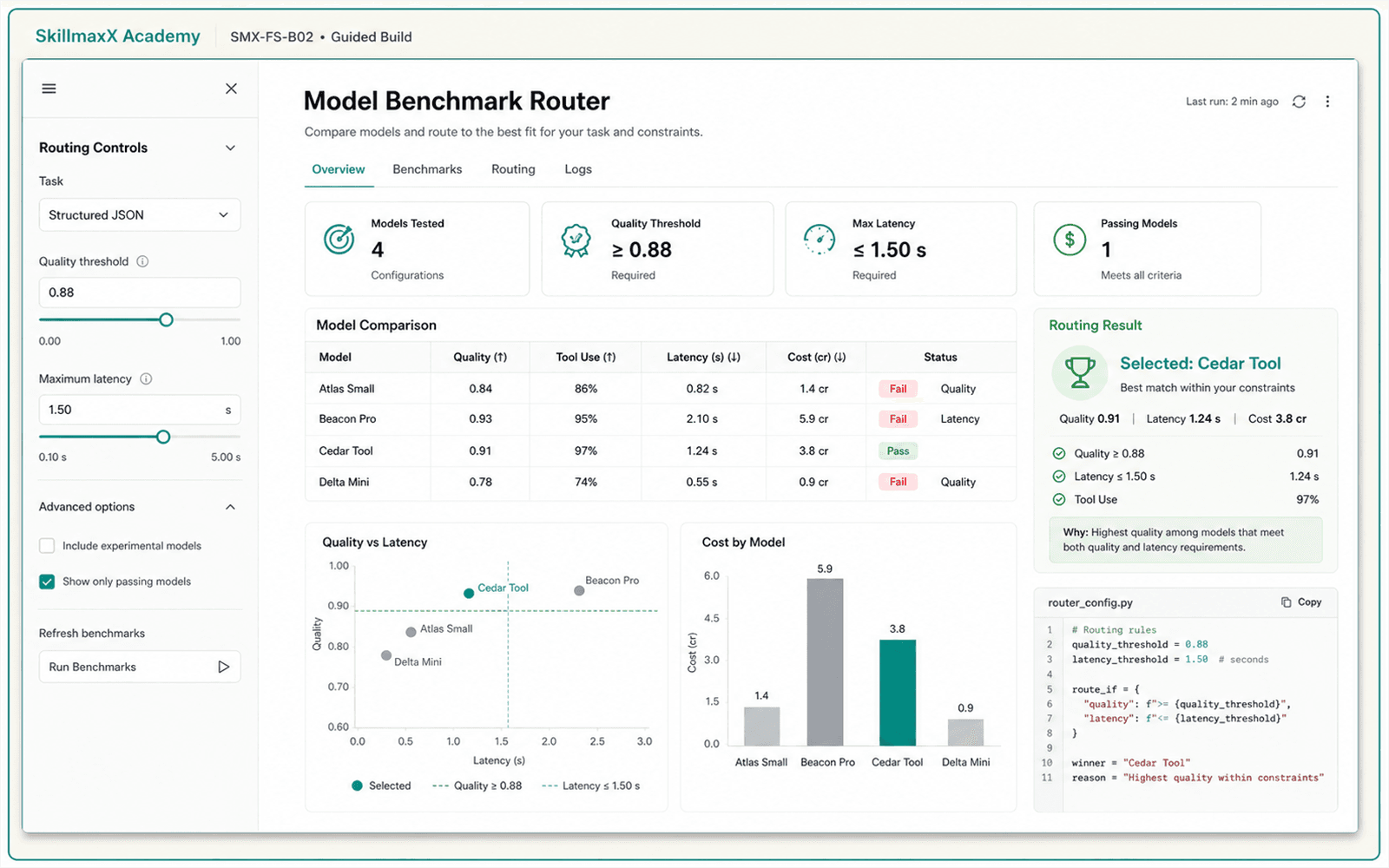This screenshot has width=1389, height=868.
Task: Click the trophy icon in Routing Result
Action: coord(1080,373)
